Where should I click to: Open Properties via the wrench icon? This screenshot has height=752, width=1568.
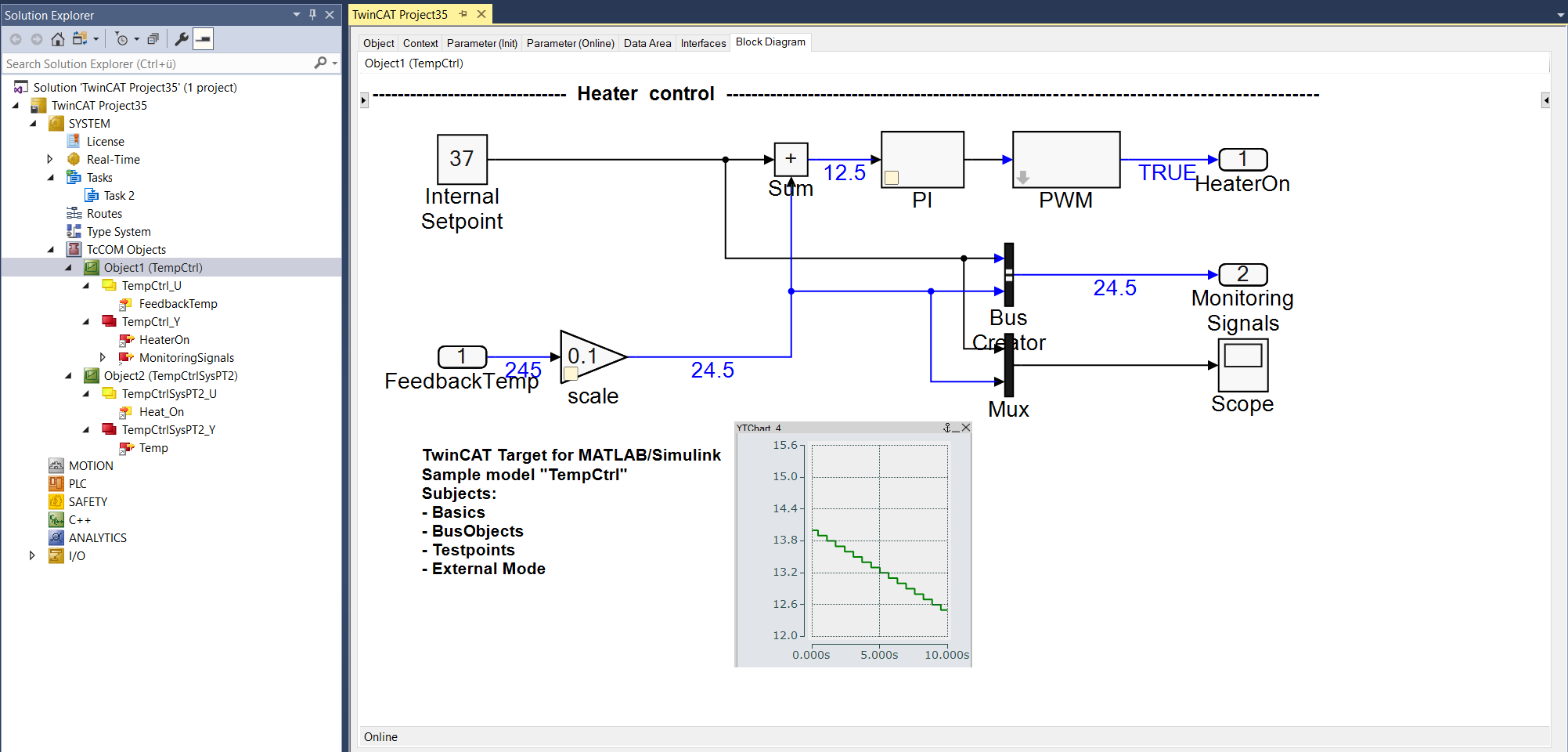tap(181, 39)
